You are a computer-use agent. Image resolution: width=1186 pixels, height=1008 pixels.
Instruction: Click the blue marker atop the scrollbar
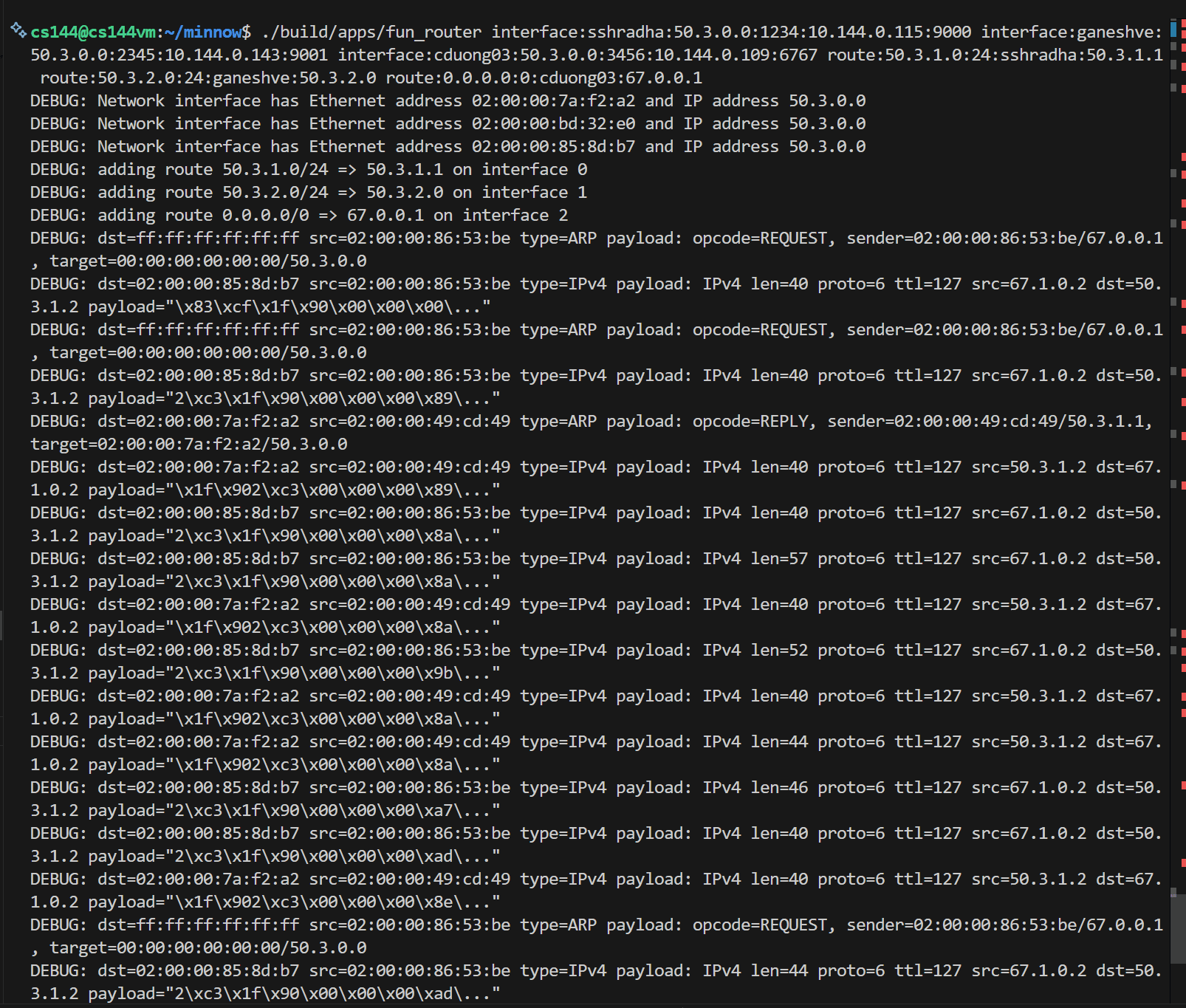tap(1173, 30)
